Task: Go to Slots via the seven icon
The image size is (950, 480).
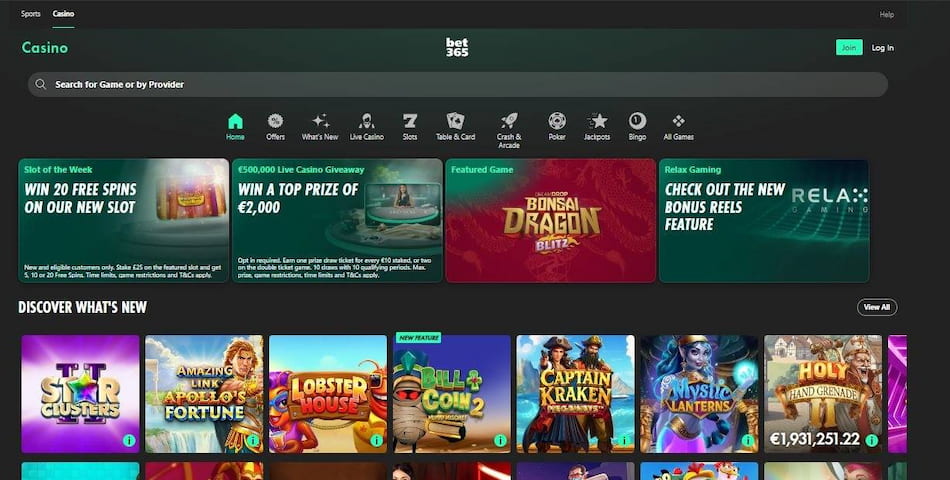Action: pyautogui.click(x=410, y=122)
